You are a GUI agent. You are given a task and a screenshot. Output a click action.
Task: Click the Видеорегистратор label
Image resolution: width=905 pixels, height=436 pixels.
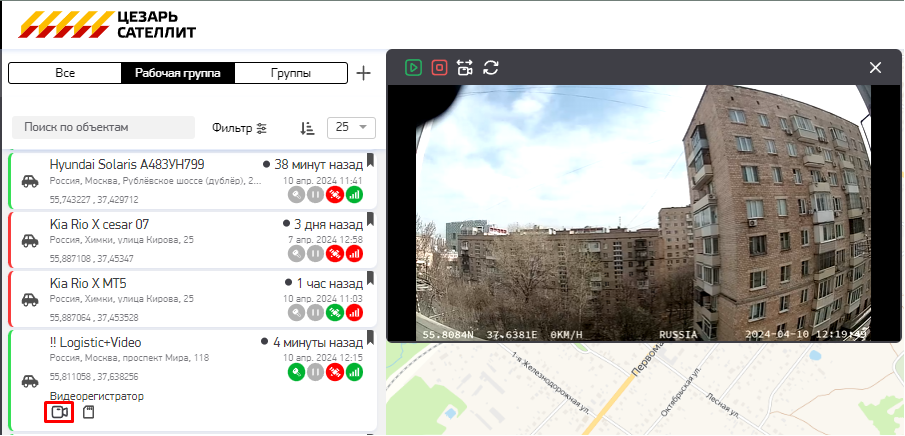[x=97, y=396]
